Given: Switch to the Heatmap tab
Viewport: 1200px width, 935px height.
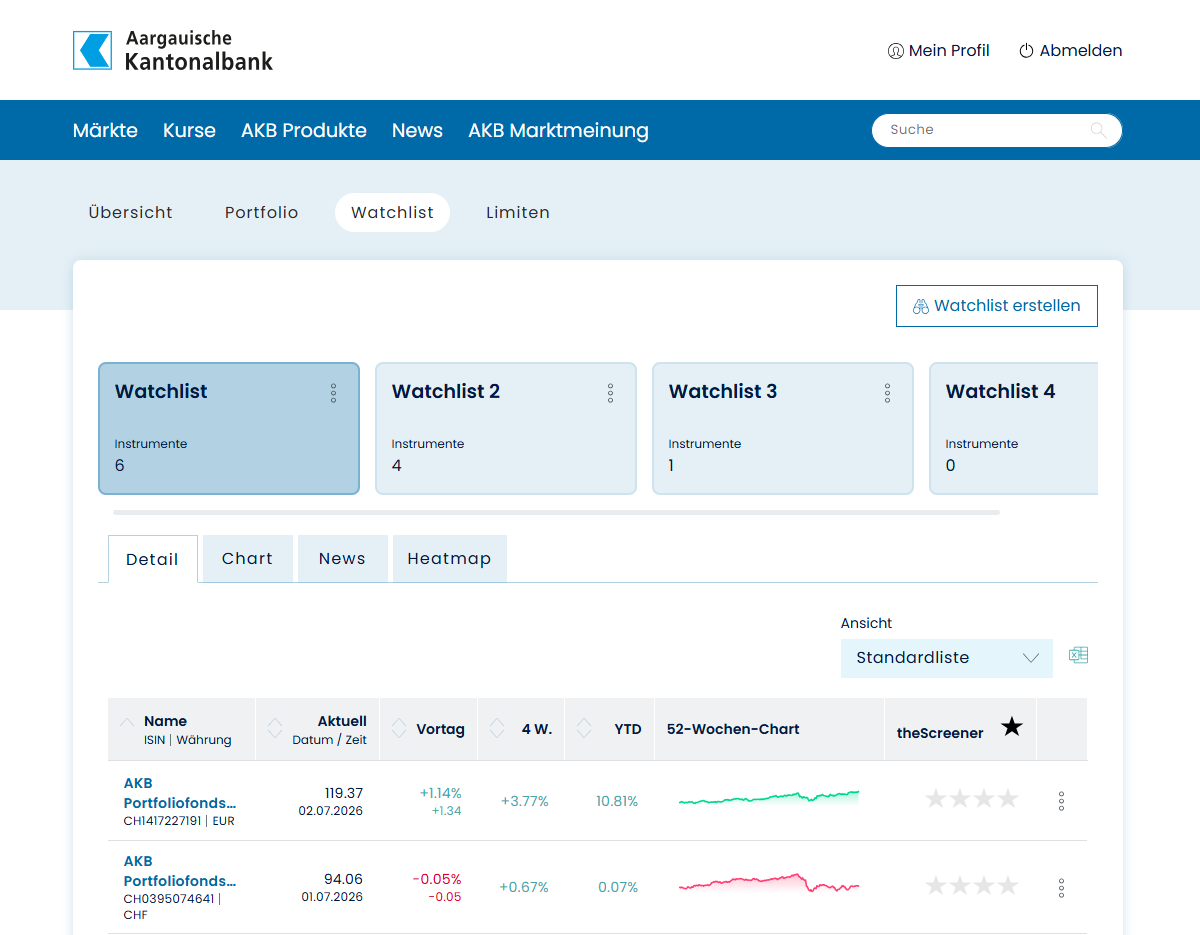Looking at the screenshot, I should click(449, 558).
